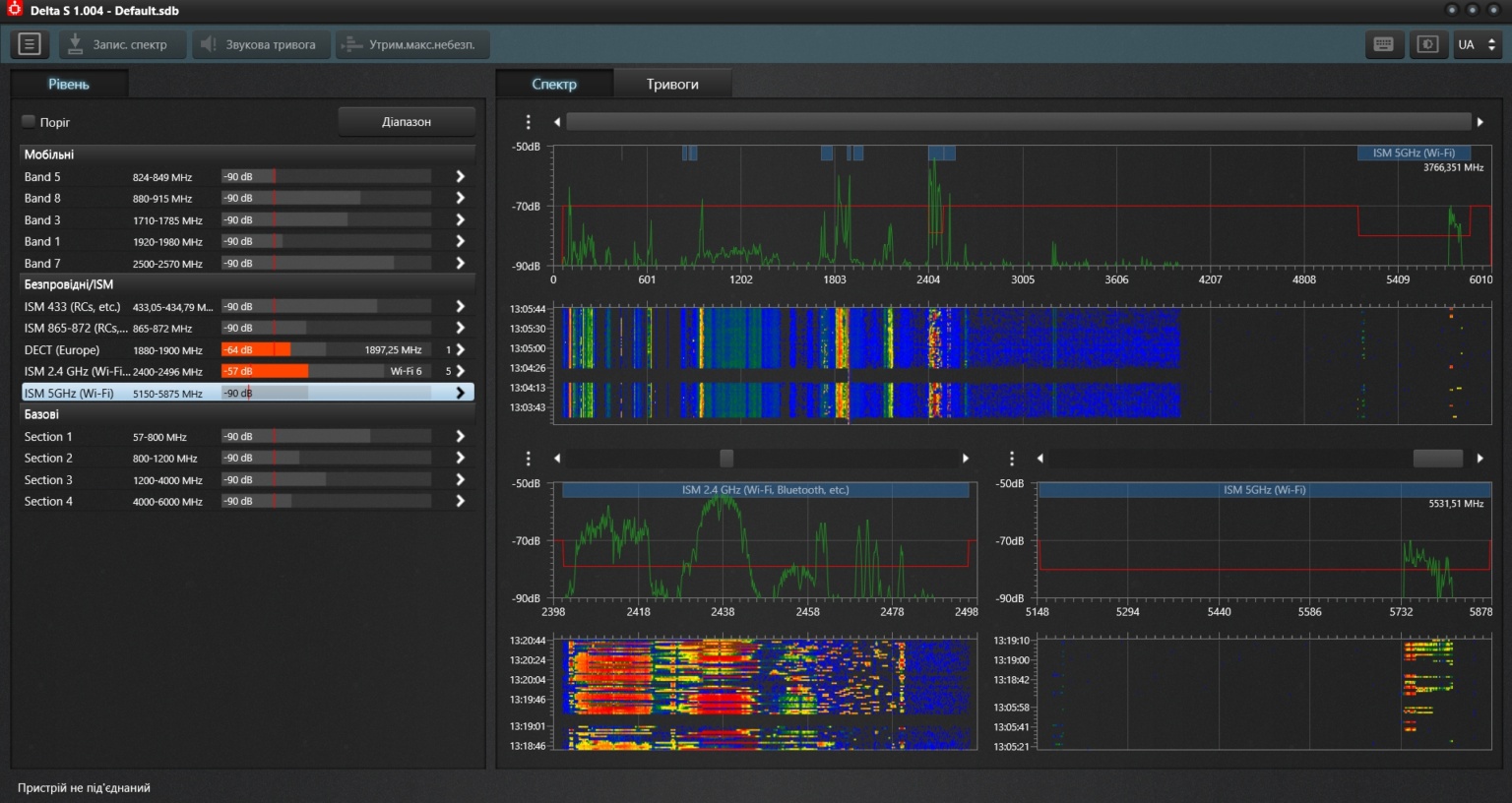Viewport: 1512px width, 803px height.
Task: Click the ISM 2.4 GHz level bar
Action: point(325,371)
